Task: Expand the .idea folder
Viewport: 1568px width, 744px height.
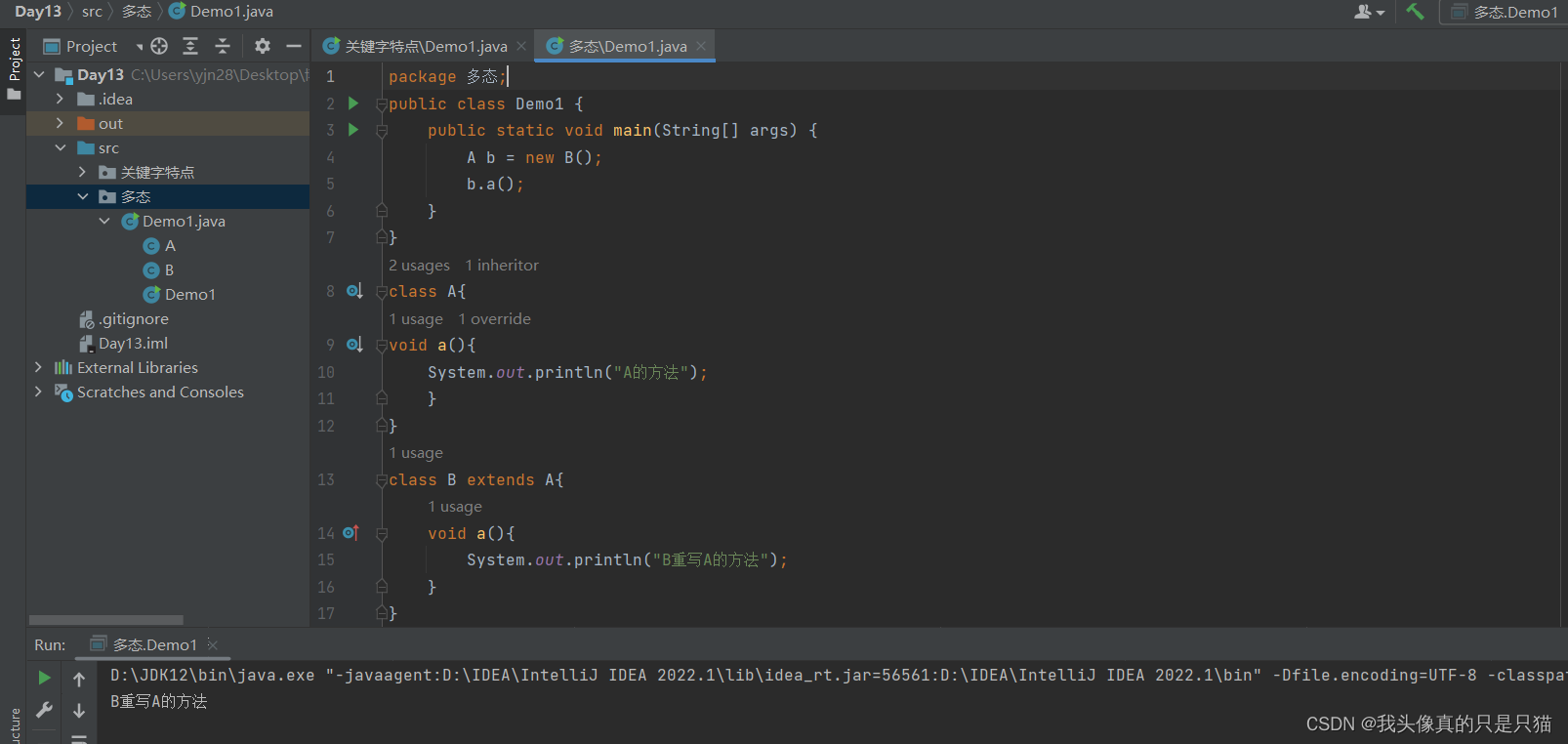Action: (x=61, y=99)
